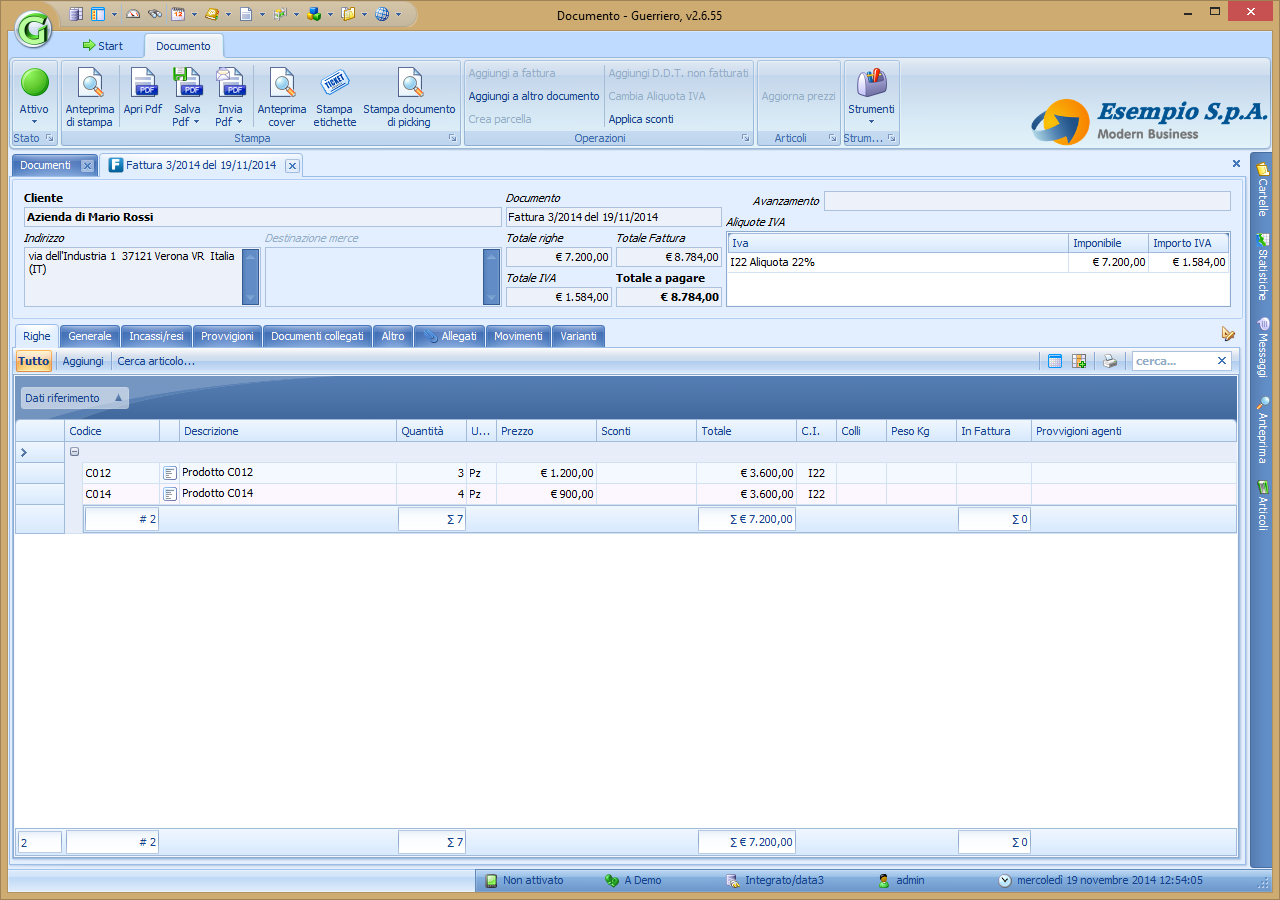Click the globe icon in quick access bar
The height and width of the screenshot is (900, 1280).
coord(382,14)
